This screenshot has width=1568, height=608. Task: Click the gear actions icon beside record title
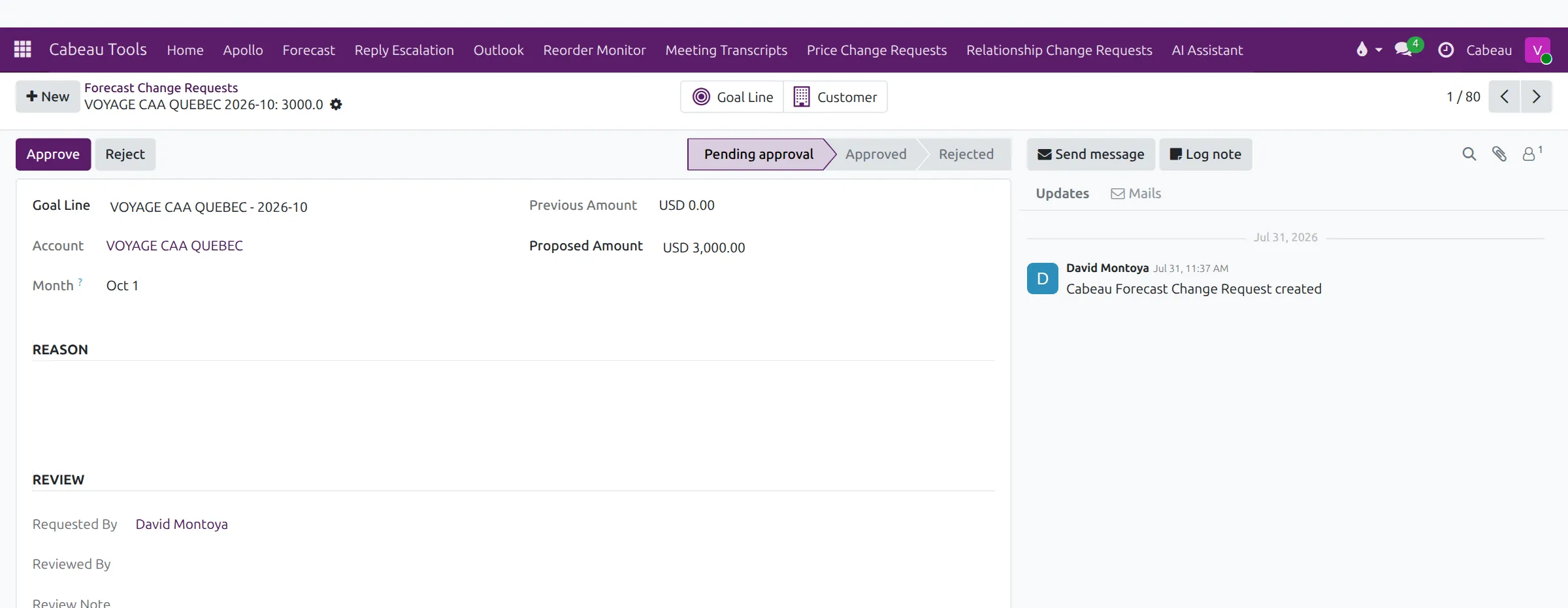[336, 105]
